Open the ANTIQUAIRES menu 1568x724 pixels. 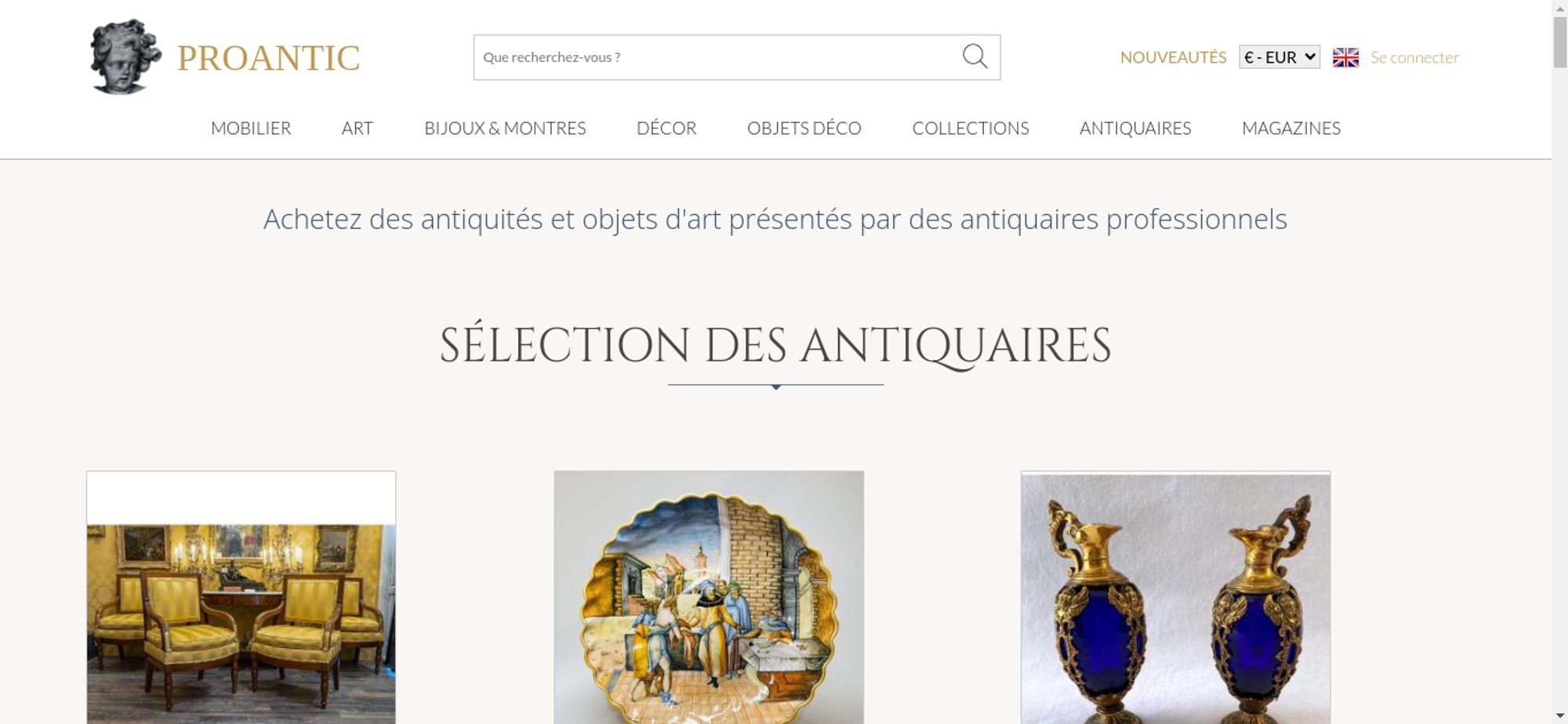(x=1135, y=128)
